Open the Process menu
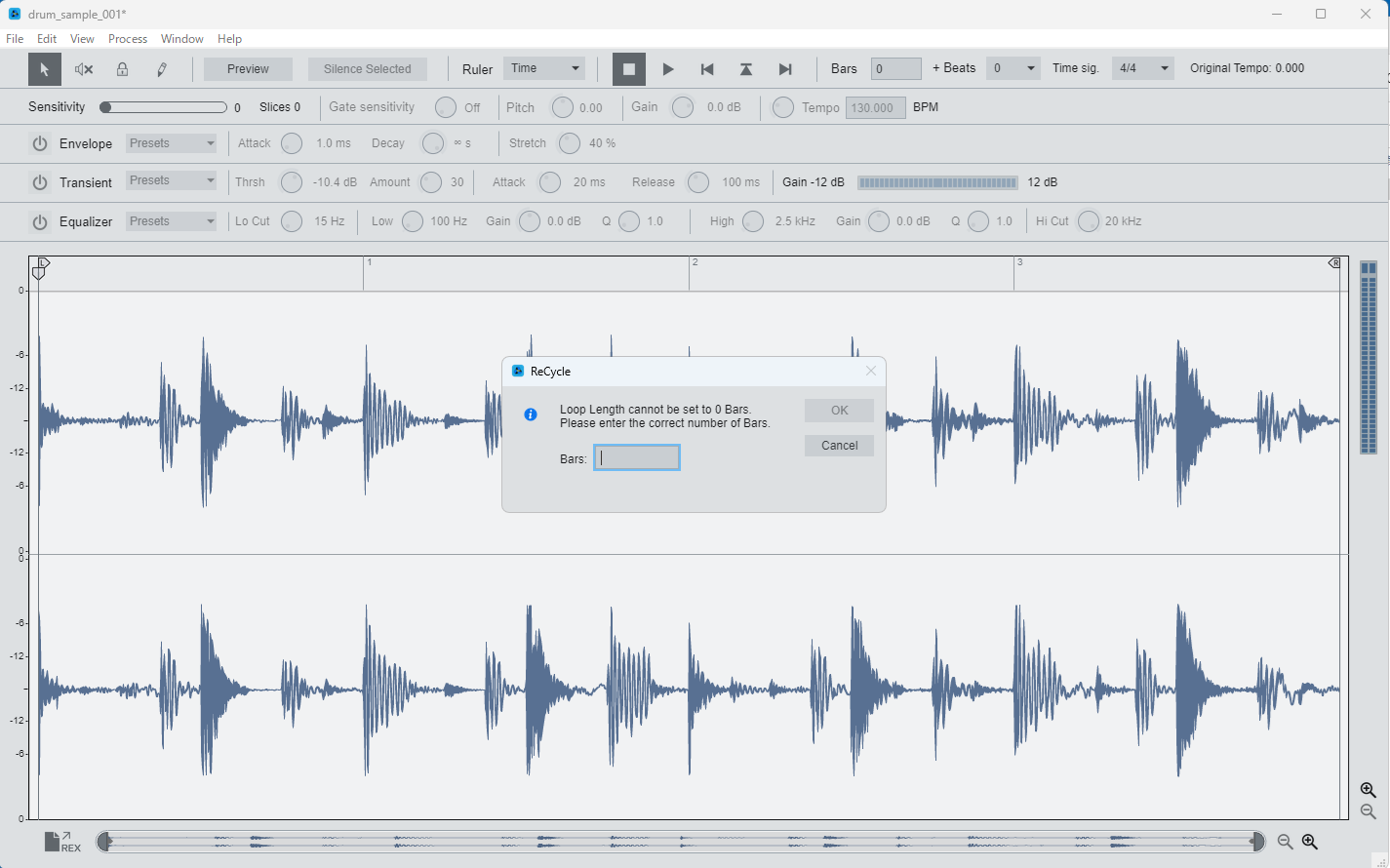 coord(128,39)
